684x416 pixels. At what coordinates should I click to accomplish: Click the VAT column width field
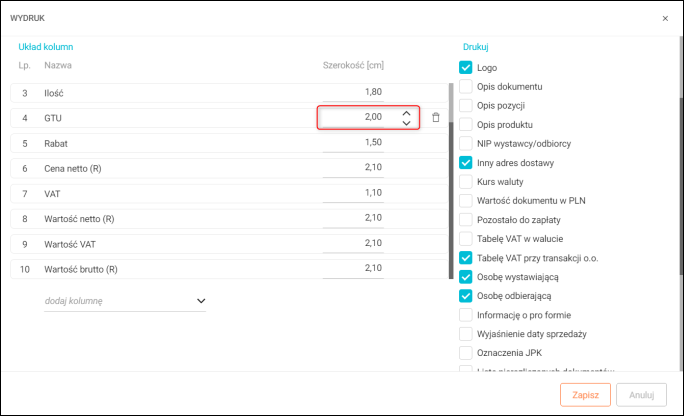[x=353, y=193]
